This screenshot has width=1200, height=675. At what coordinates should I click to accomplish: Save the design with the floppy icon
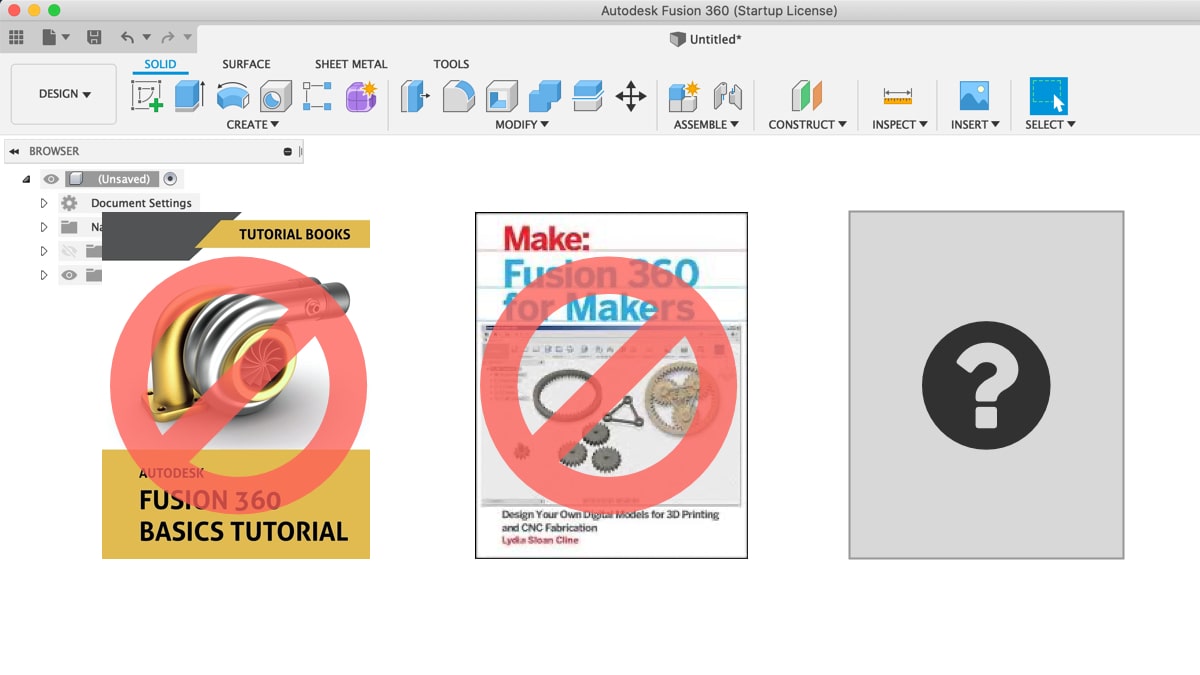pyautogui.click(x=94, y=37)
